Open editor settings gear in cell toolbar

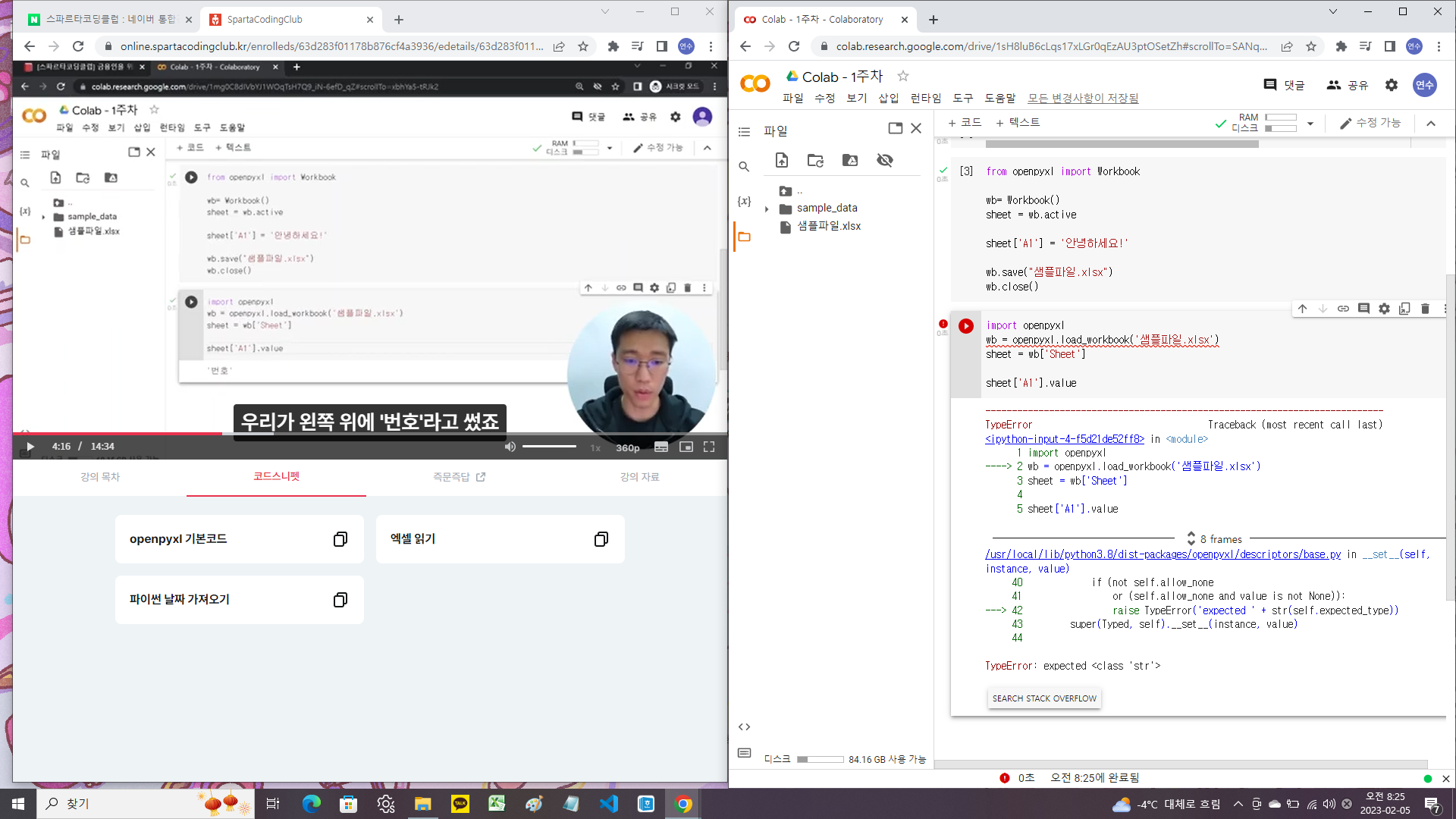(1384, 309)
